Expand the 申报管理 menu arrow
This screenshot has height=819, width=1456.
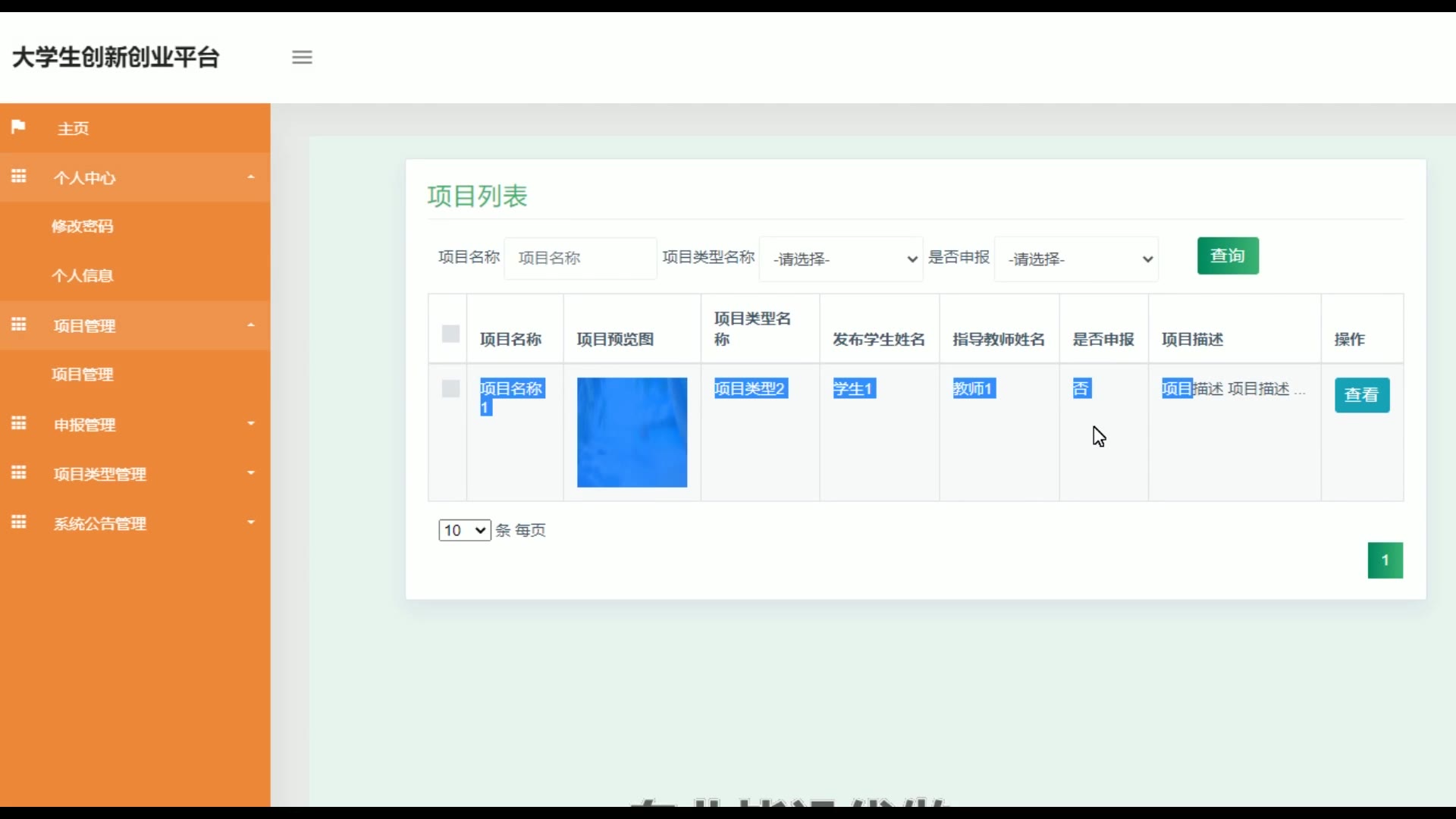[x=251, y=424]
